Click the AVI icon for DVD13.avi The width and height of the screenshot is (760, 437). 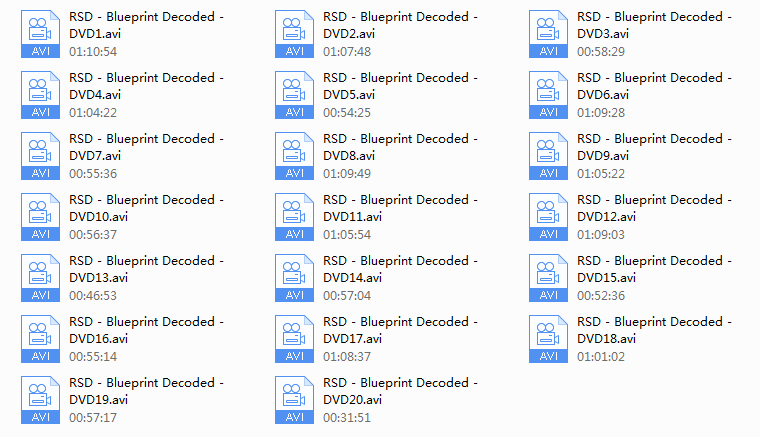coord(40,279)
